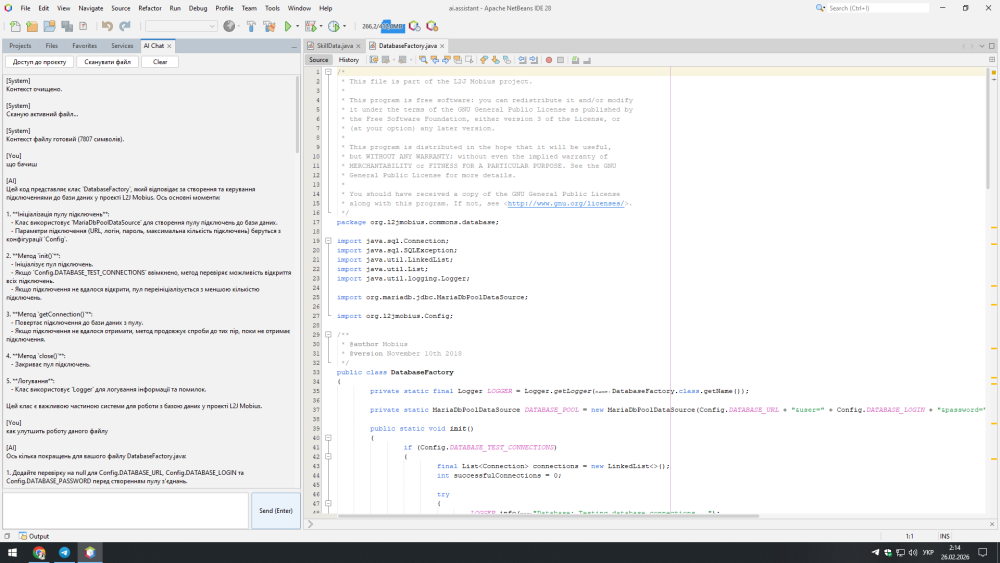Click the Find Selection magnifier in editor toolbar
This screenshot has width=1000, height=563.
pos(423,60)
